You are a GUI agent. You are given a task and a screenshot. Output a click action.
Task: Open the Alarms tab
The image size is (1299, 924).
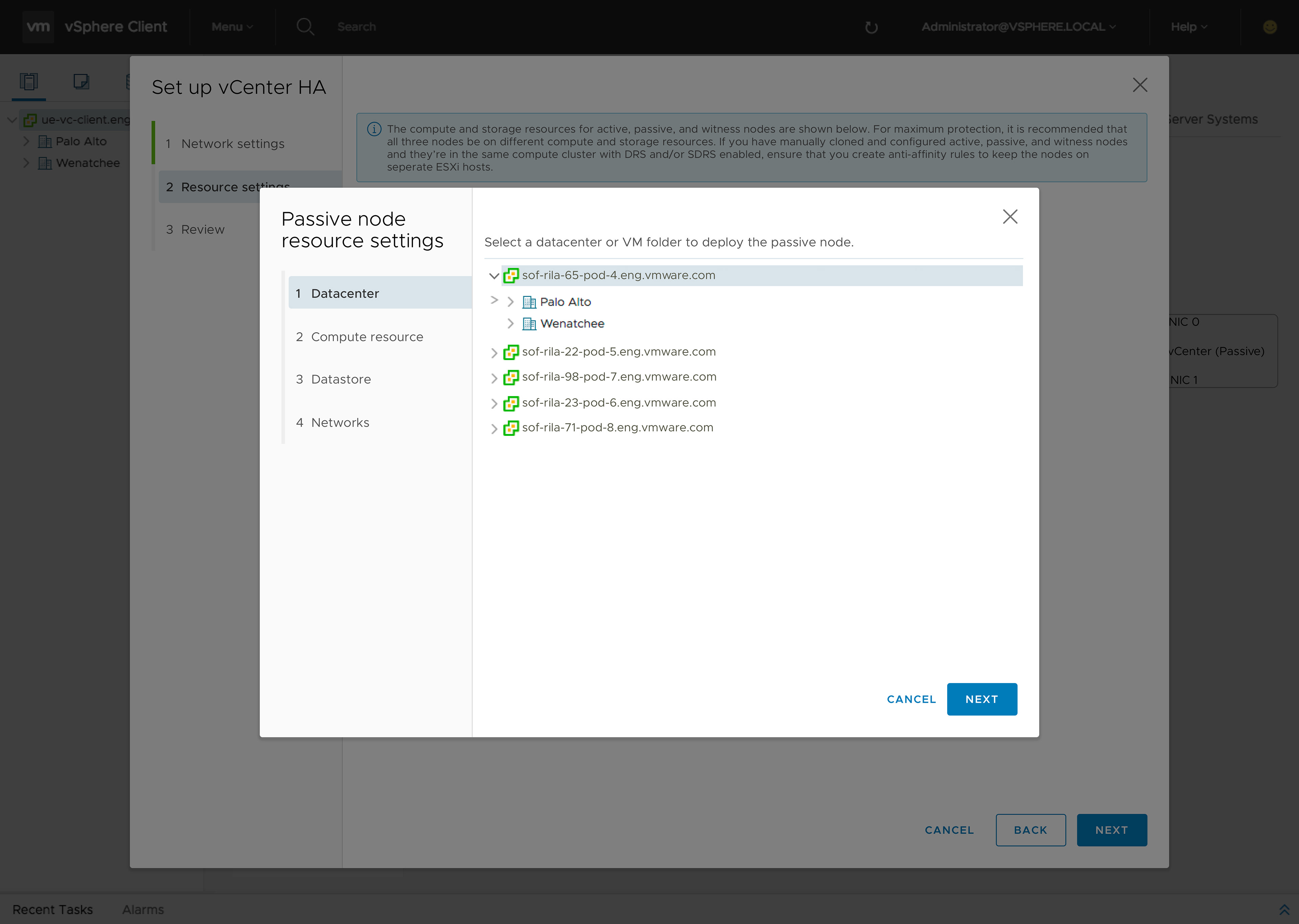point(143,910)
